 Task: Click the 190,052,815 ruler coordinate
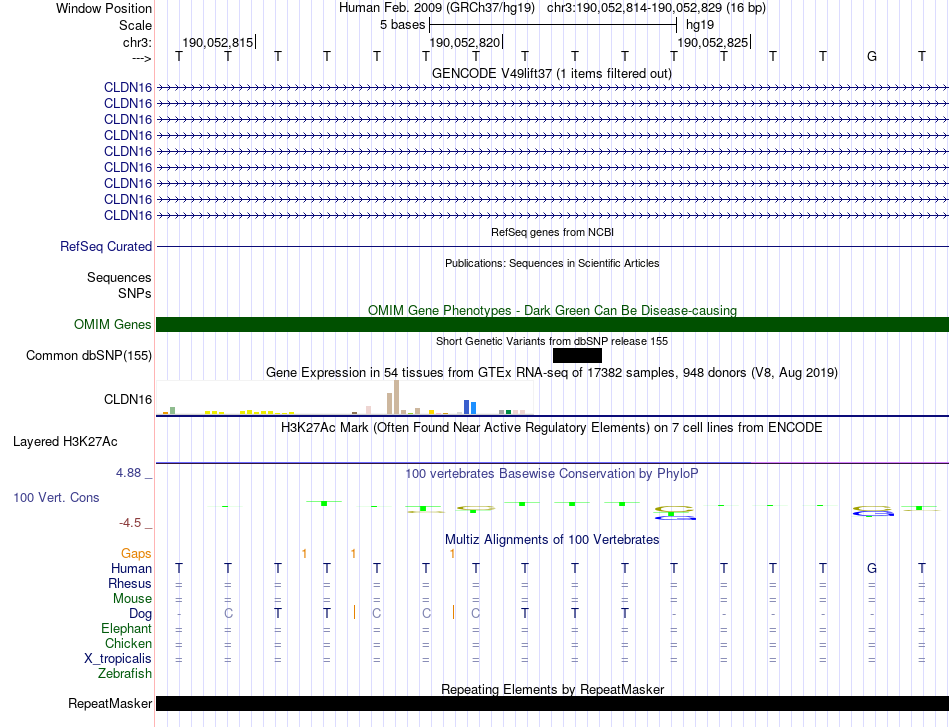pos(218,42)
